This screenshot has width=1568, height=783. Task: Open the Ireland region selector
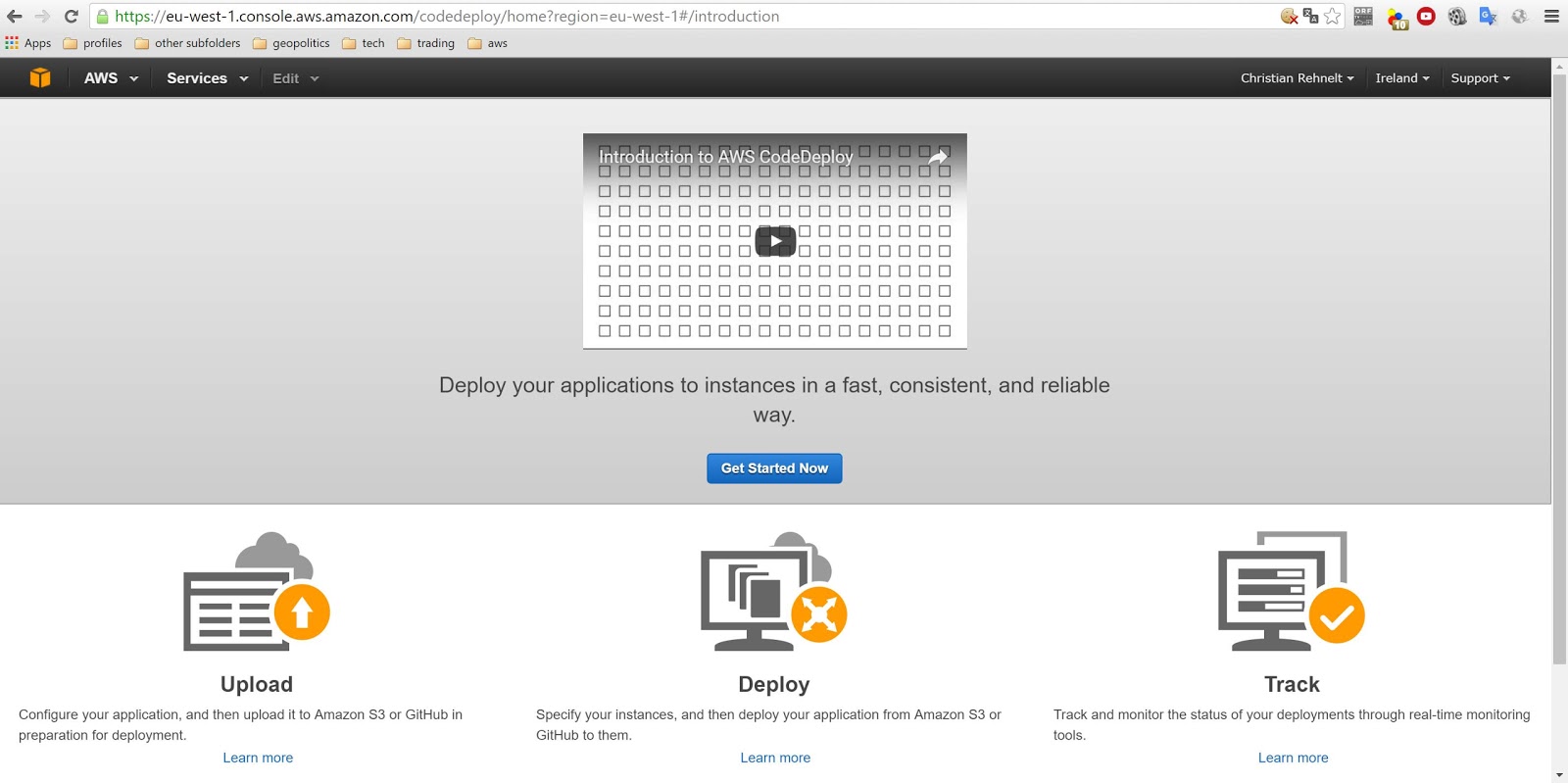[x=1401, y=78]
